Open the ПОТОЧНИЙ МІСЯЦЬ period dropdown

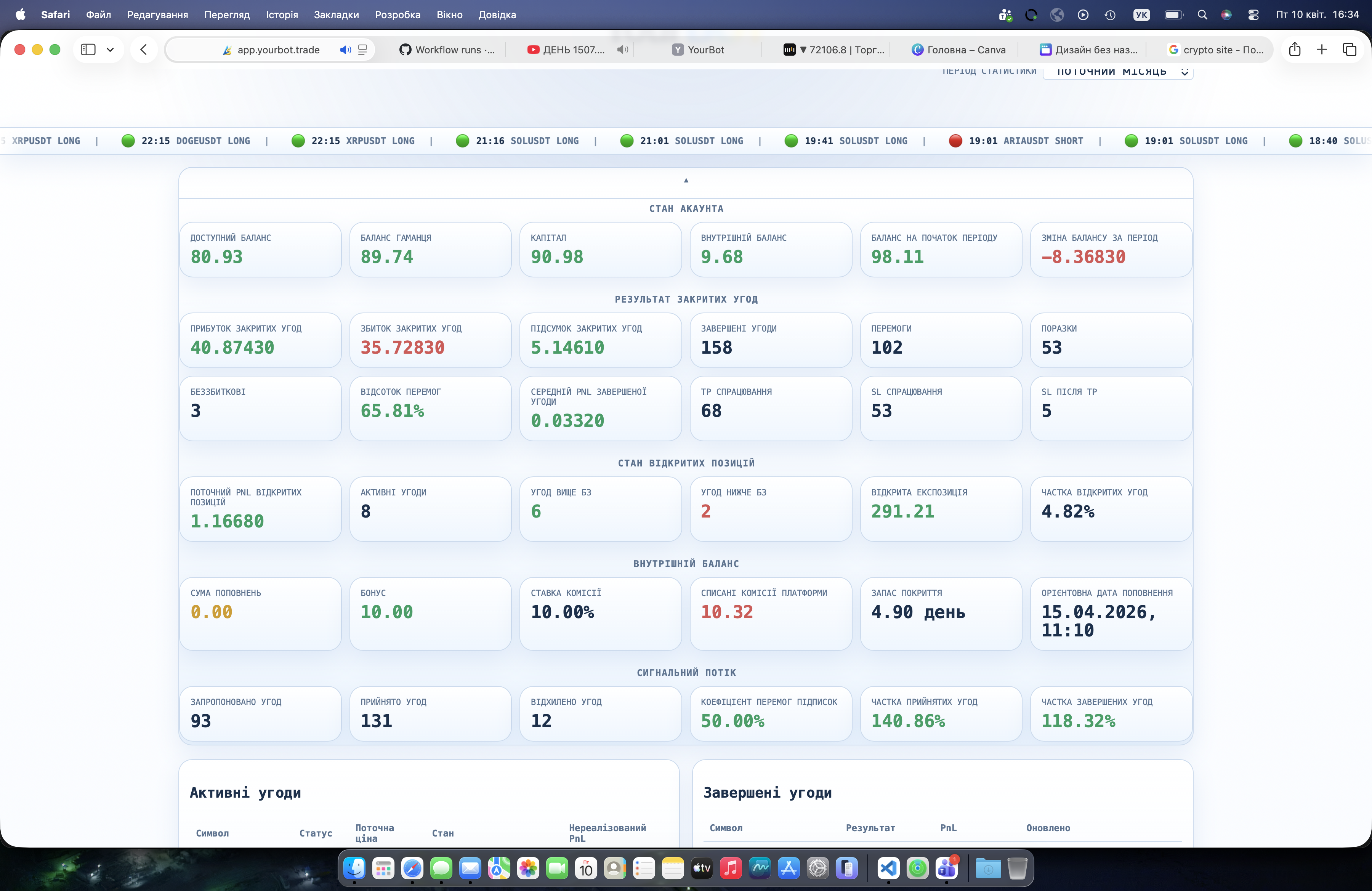[x=1118, y=72]
